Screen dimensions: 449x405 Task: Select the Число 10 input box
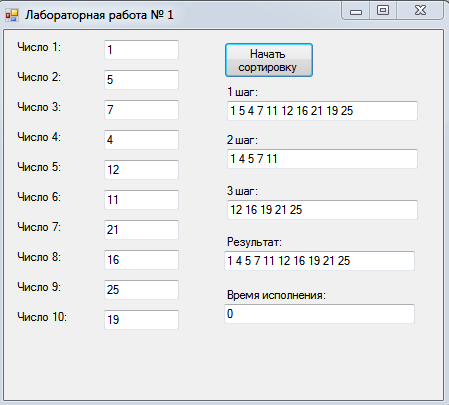141,320
